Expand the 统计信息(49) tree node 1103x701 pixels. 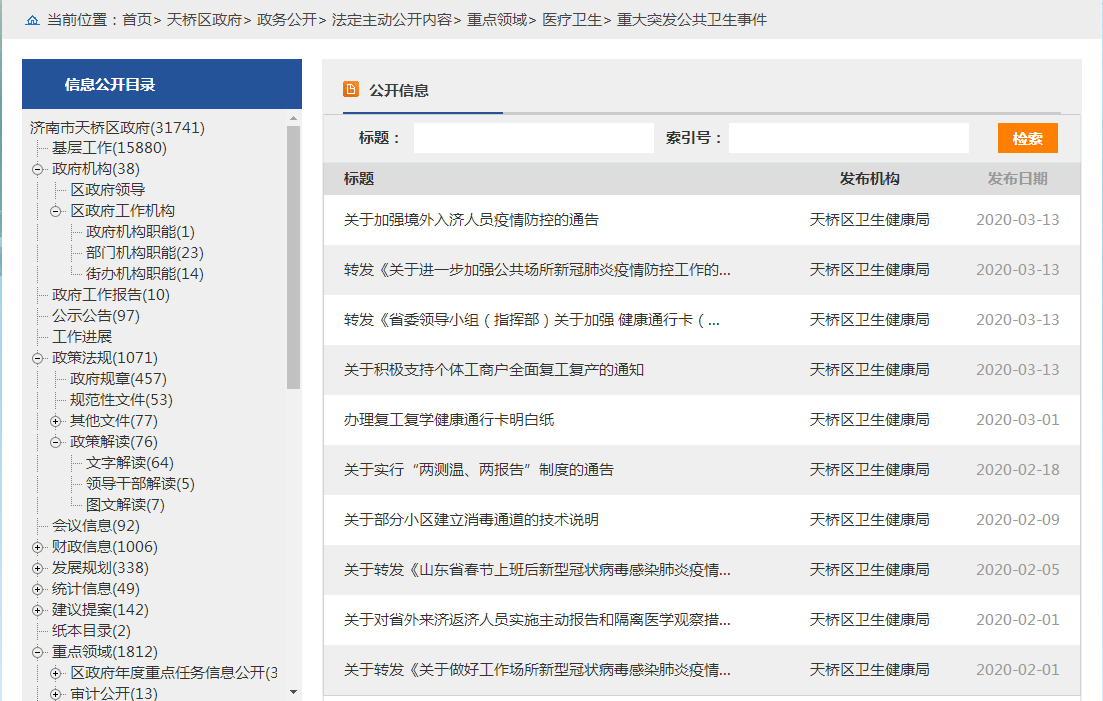click(37, 590)
